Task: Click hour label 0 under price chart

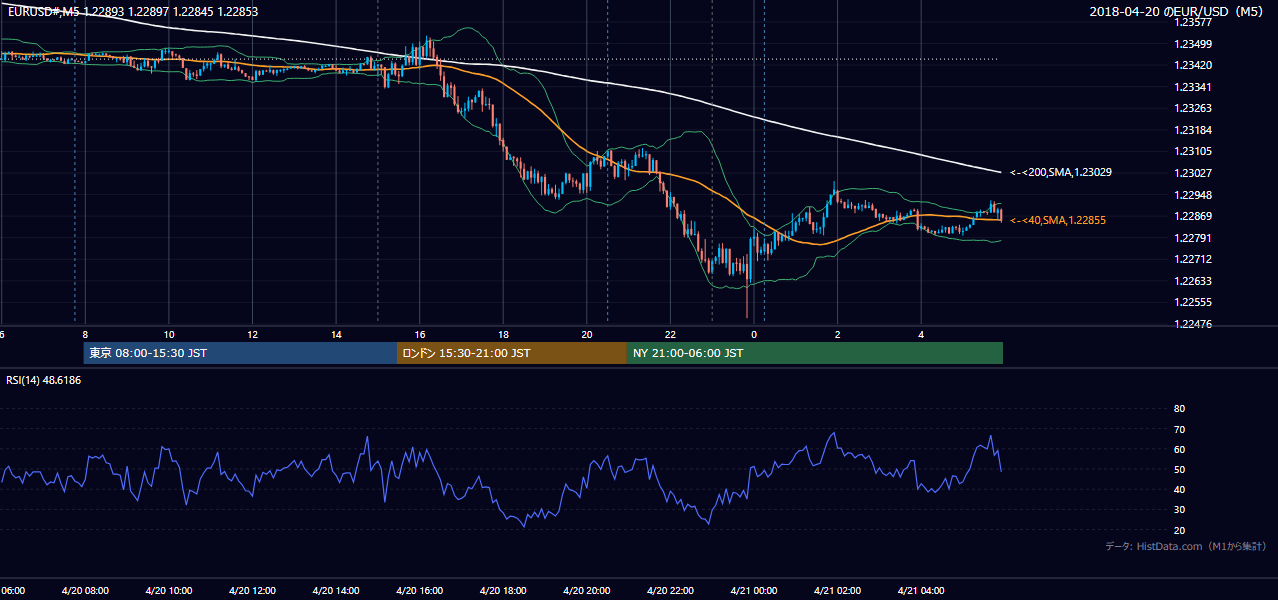Action: tap(754, 335)
